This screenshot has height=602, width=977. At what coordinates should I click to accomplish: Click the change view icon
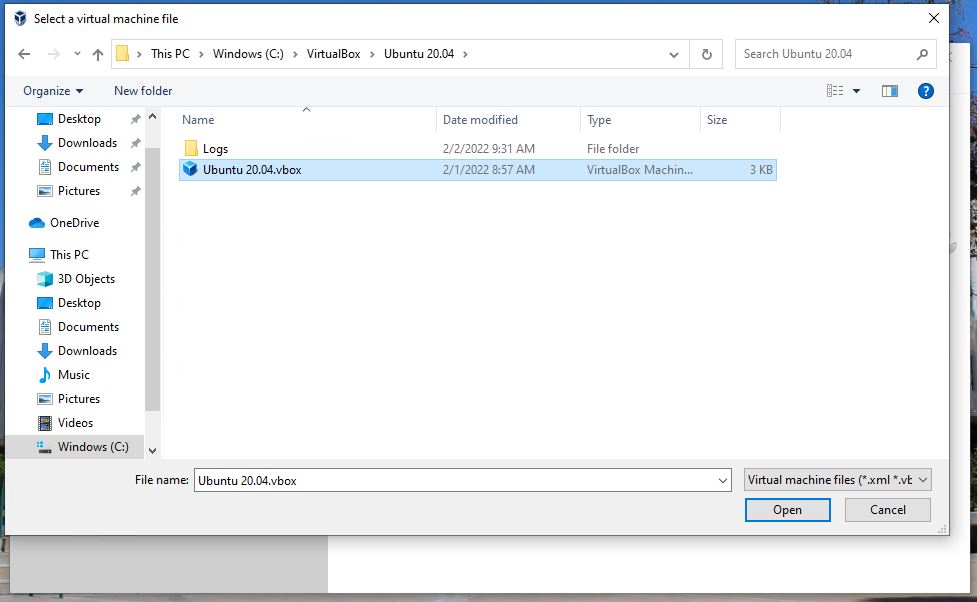coord(835,91)
